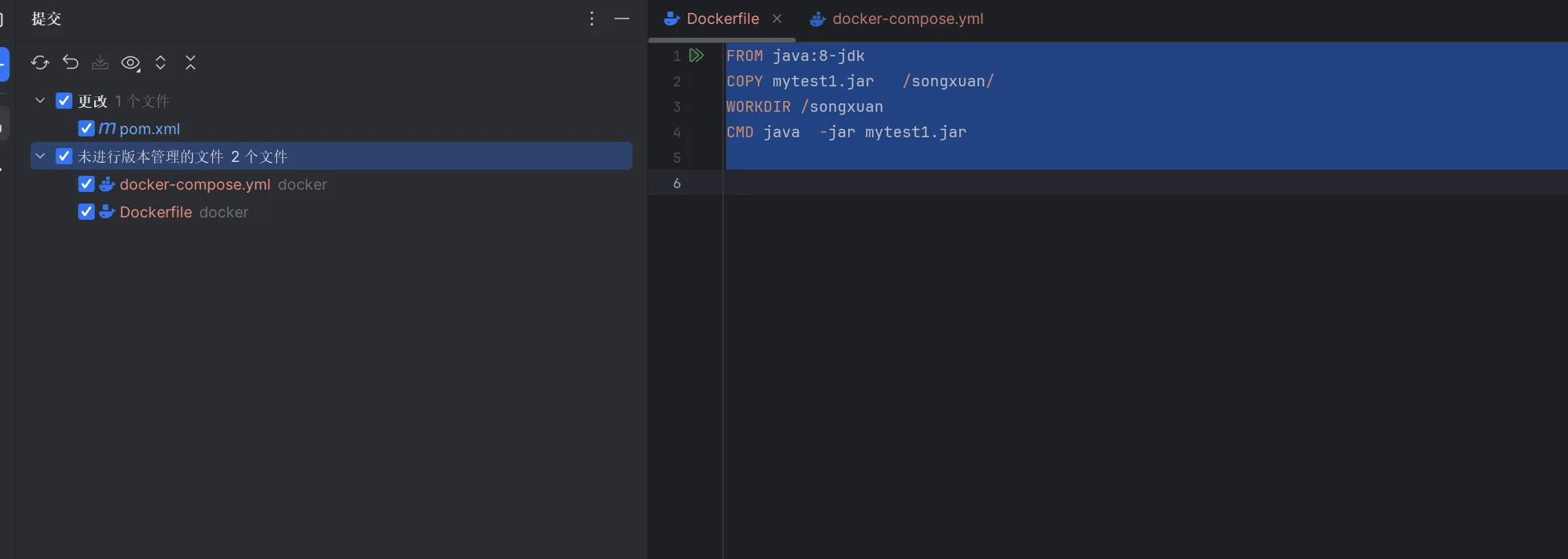Screen dimensions: 1568x559
Task: Click the Refresh changes icon
Action: [x=40, y=62]
